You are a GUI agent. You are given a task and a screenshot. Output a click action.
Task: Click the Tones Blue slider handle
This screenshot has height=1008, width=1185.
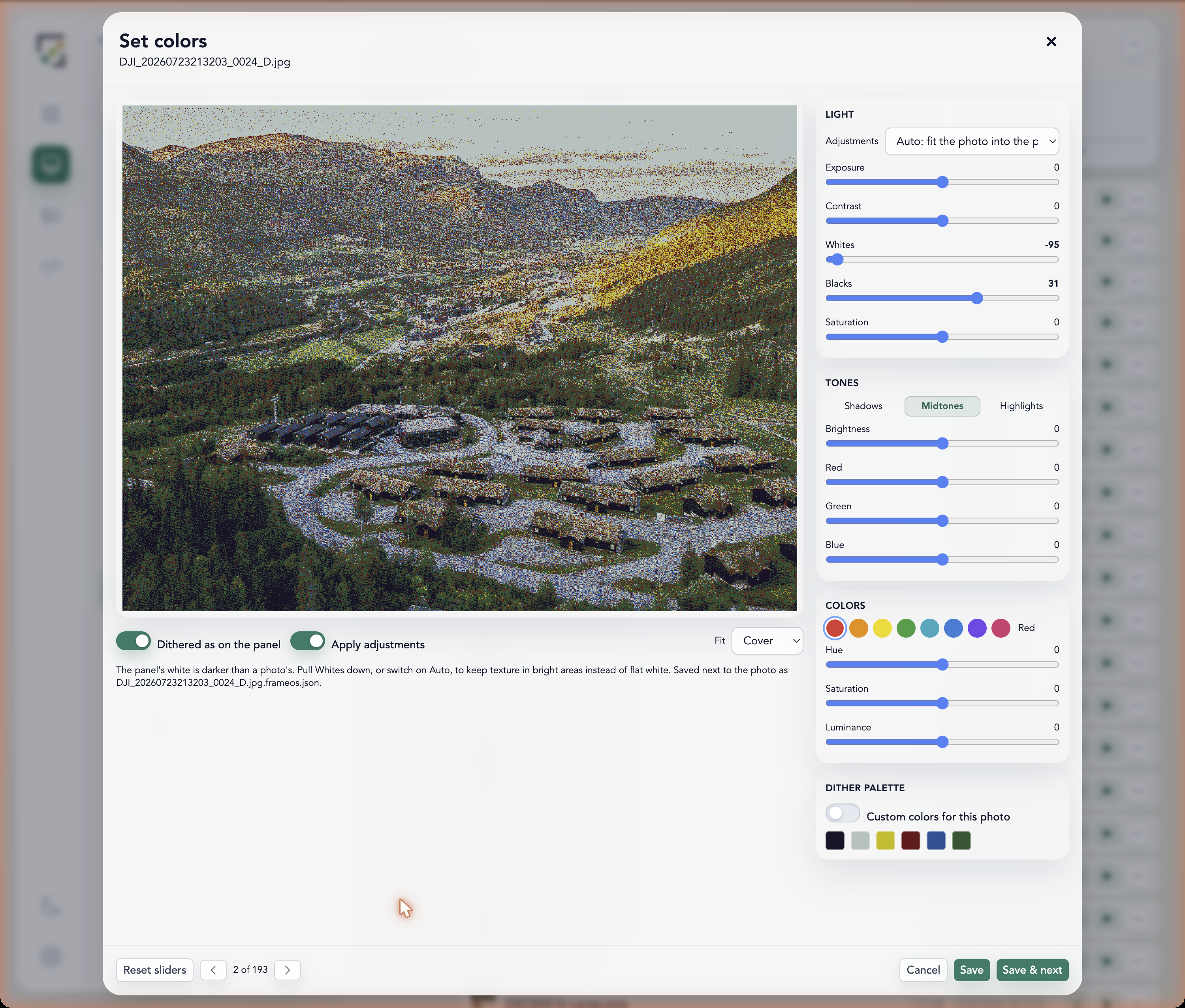tap(942, 560)
